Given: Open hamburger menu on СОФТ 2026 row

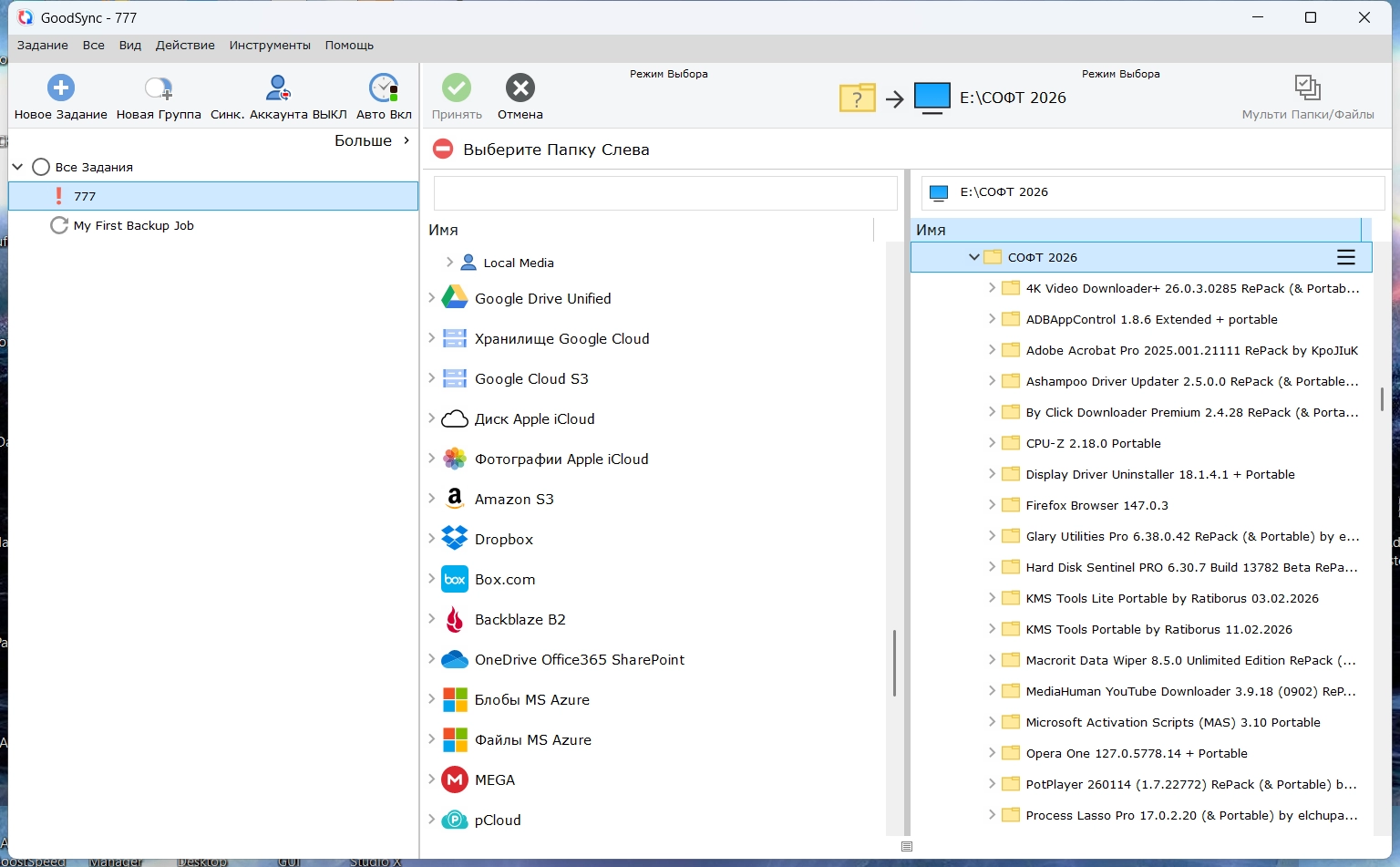Looking at the screenshot, I should [x=1345, y=258].
